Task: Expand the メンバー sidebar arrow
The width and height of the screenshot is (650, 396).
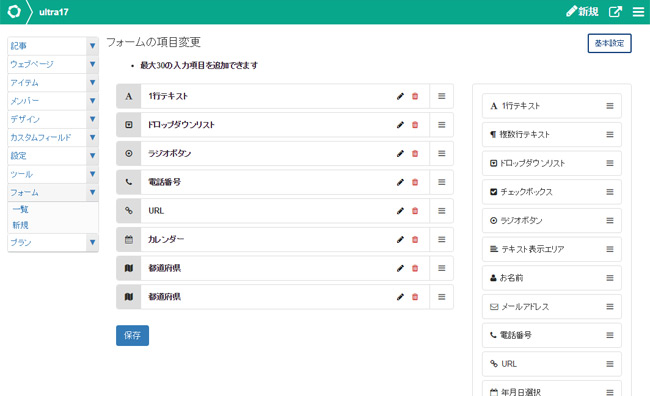Action: (92, 101)
